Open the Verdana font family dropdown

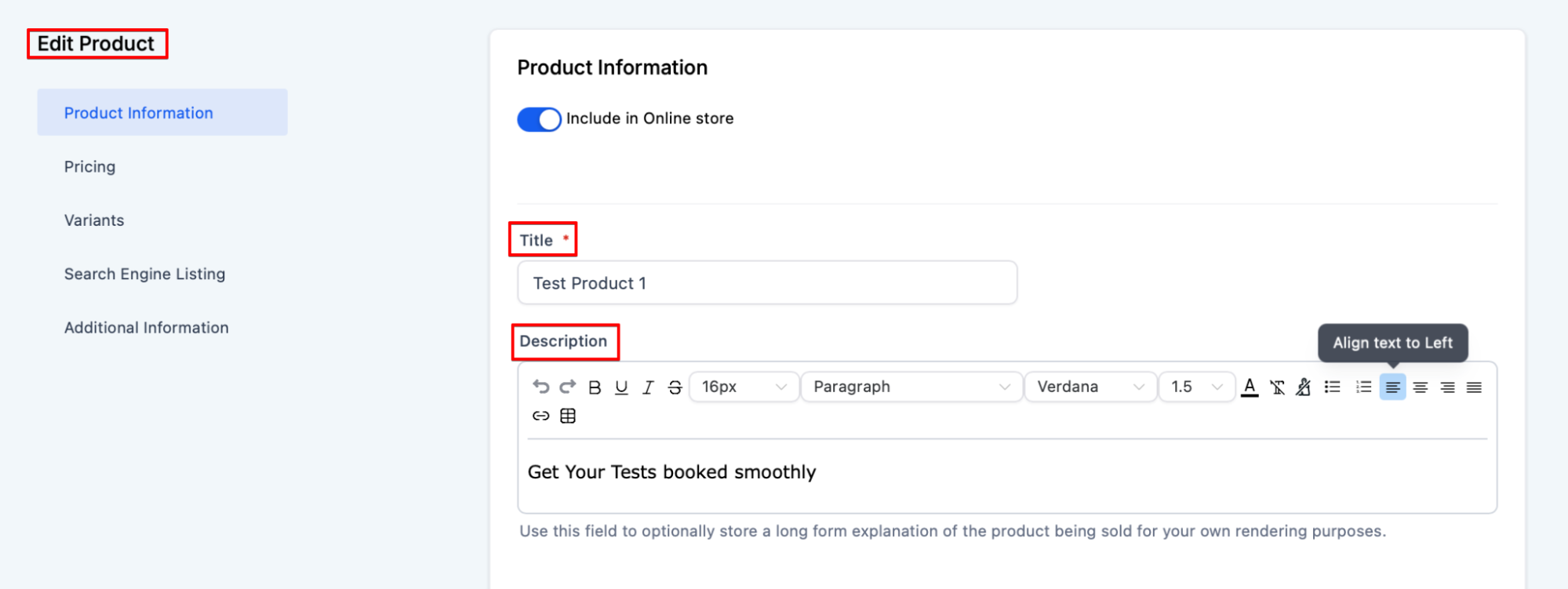1090,387
